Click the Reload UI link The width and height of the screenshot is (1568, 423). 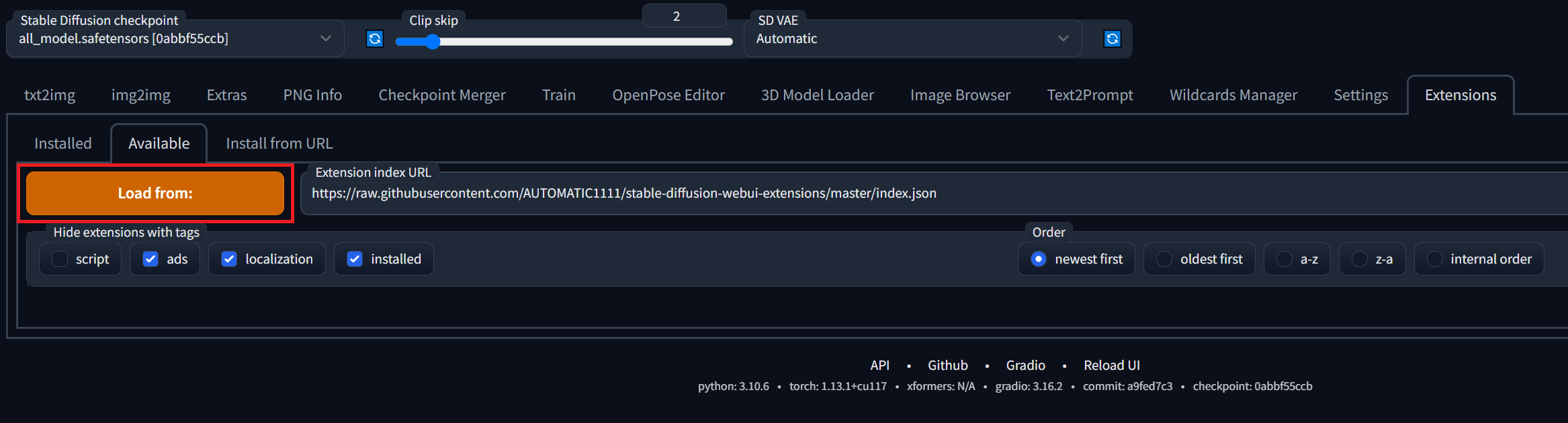coord(1112,365)
